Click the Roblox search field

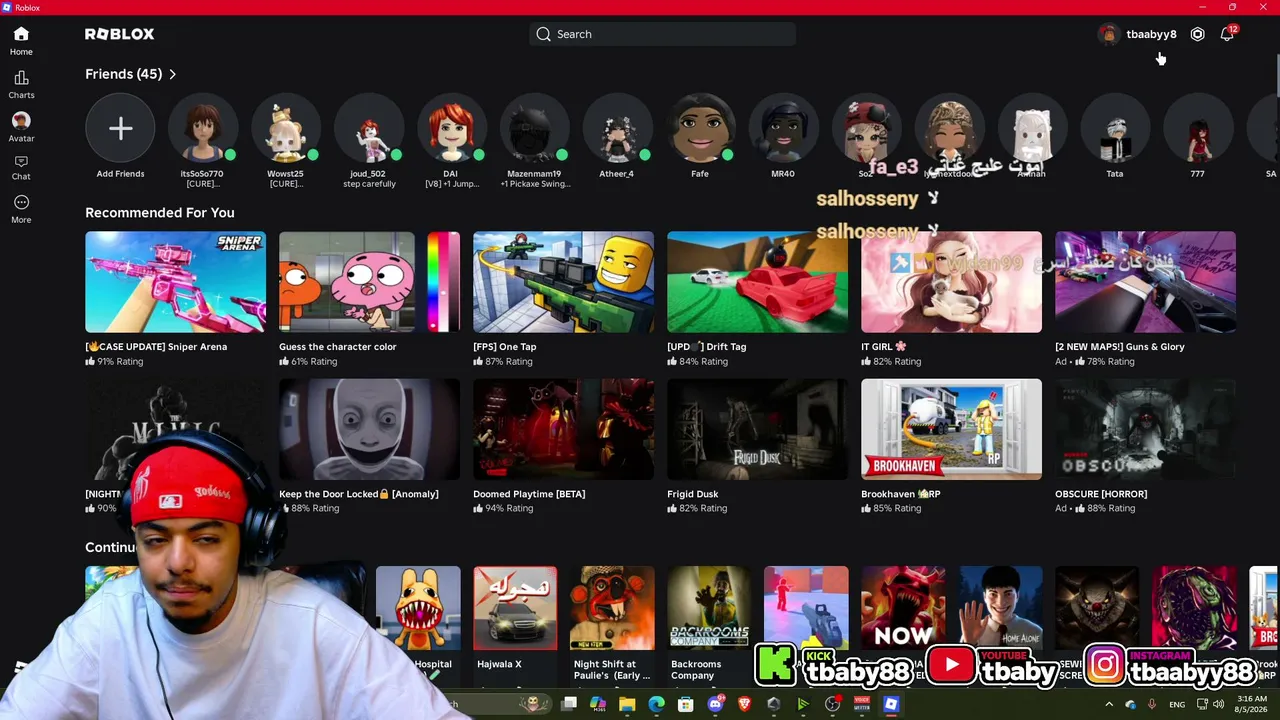[662, 34]
